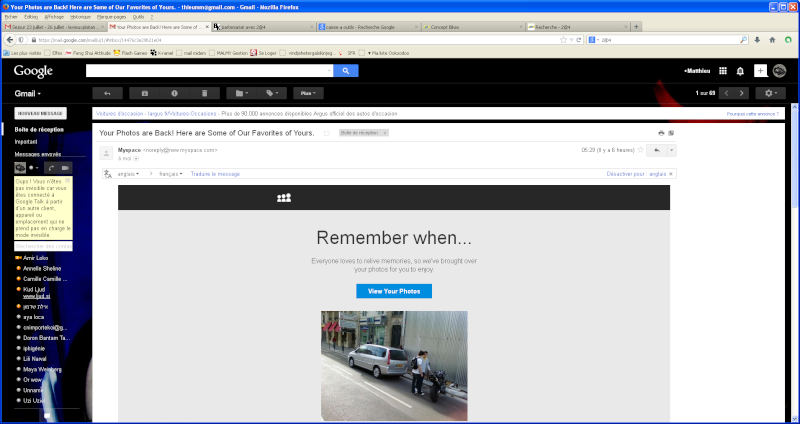Open the Google apps grid
Viewport: 800px width, 424px height.
click(x=722, y=71)
